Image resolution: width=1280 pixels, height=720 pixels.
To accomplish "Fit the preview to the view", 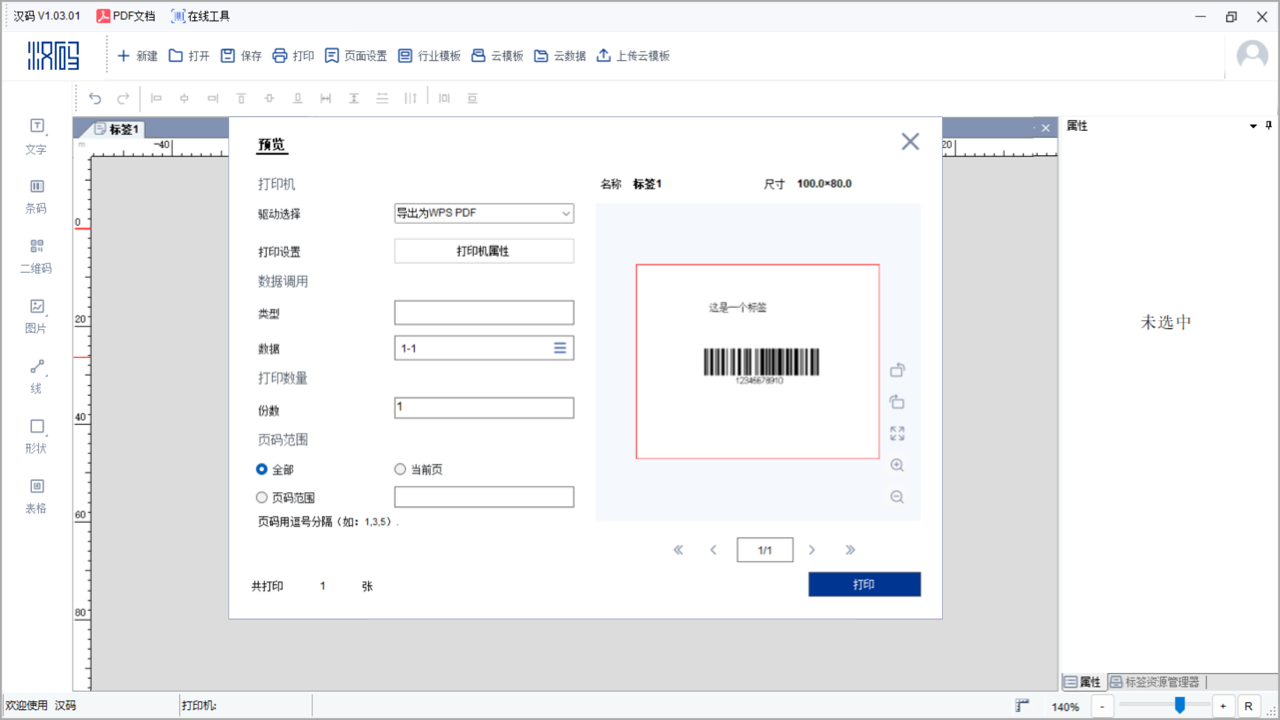I will click(x=896, y=433).
